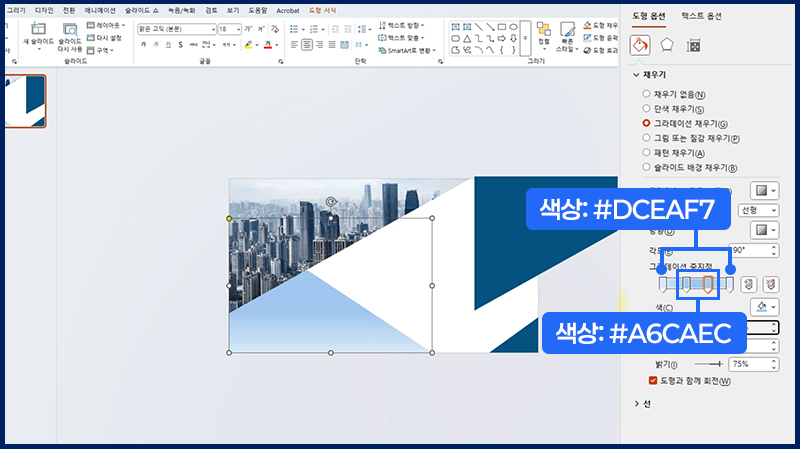Click the Shape Fill (도형 채우기) button
Screen dimensions: 800x449
click(601, 25)
